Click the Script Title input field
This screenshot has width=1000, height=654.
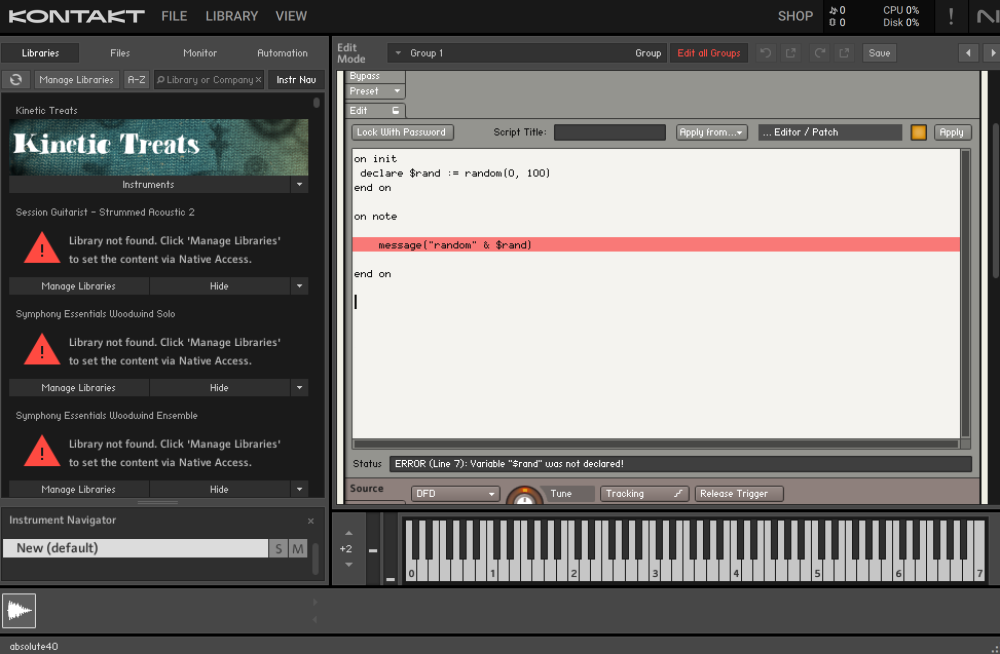(x=609, y=132)
